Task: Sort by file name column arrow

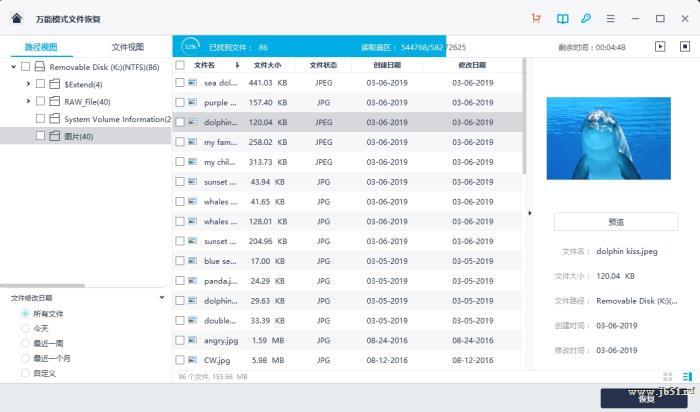Action: point(237,65)
